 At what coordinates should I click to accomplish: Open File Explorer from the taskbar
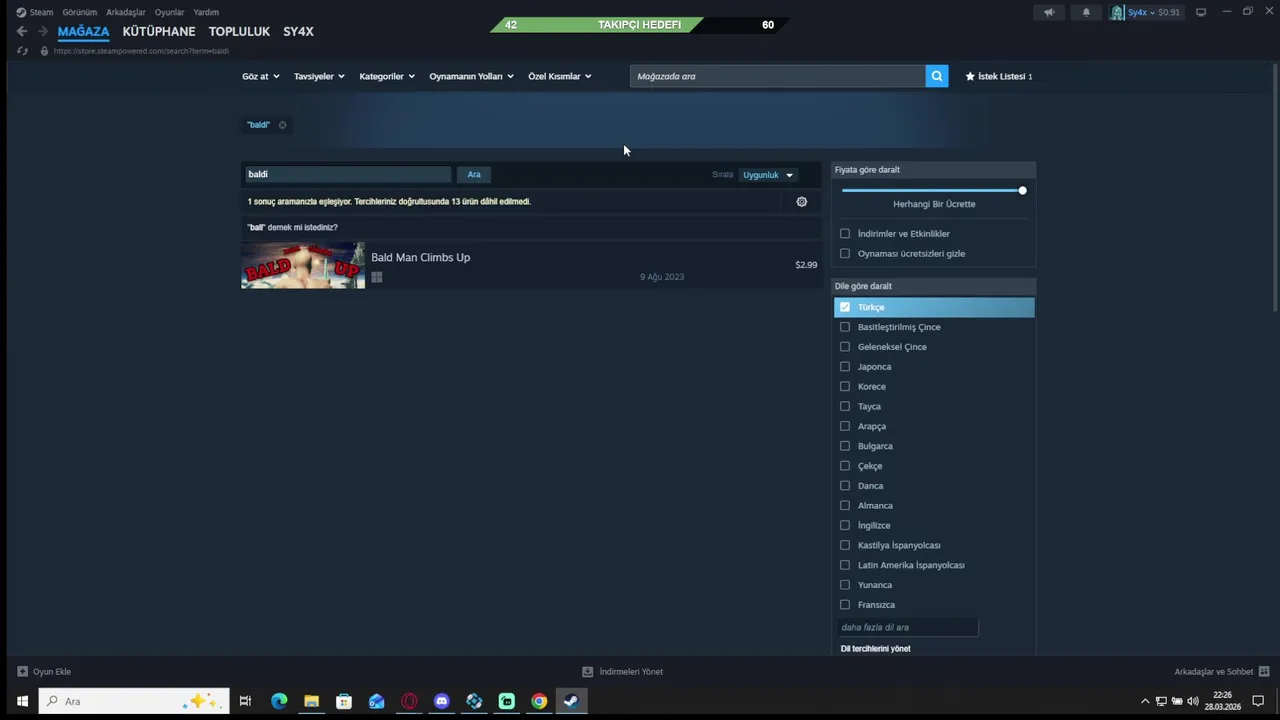click(311, 701)
